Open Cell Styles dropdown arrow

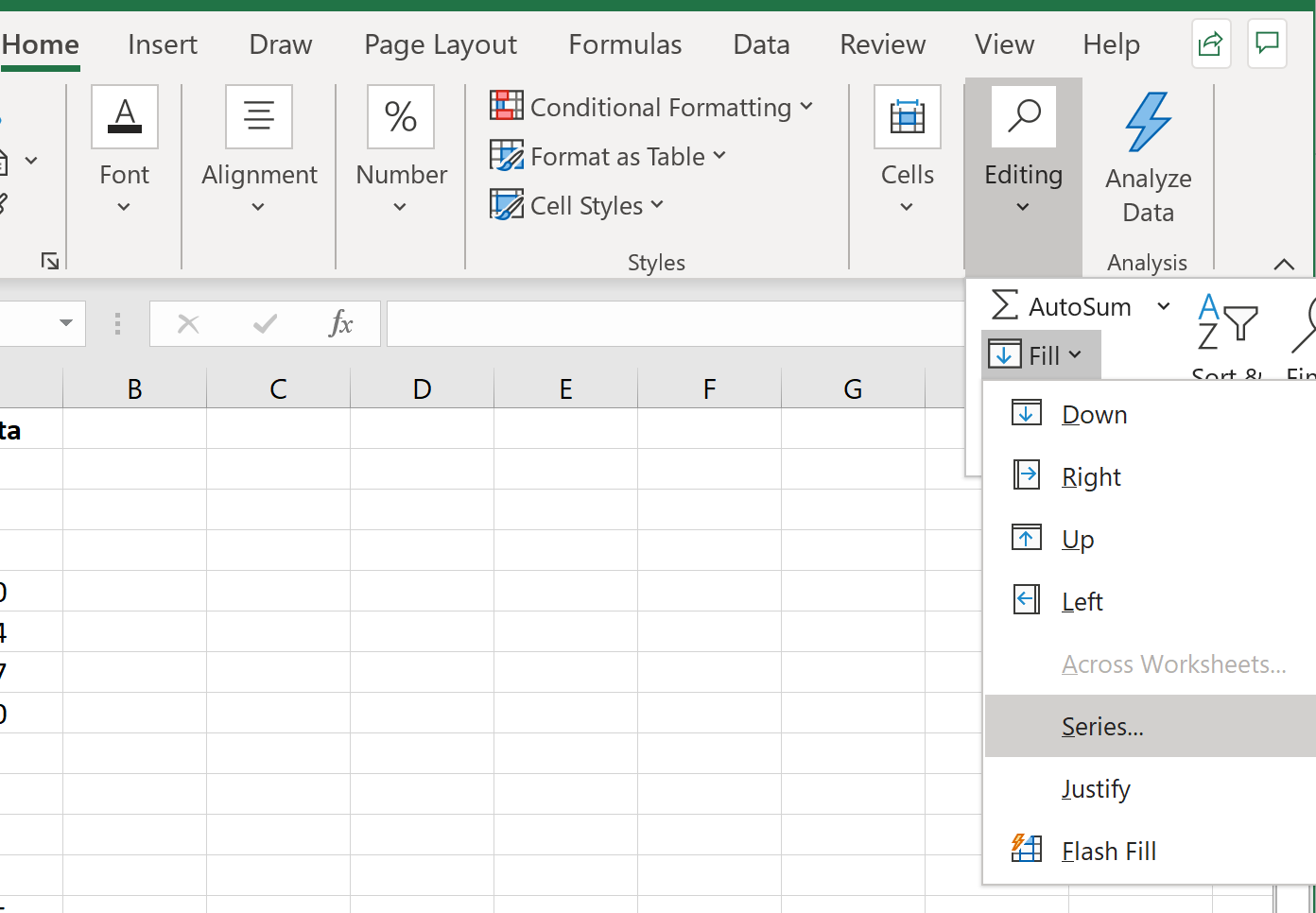pos(658,204)
